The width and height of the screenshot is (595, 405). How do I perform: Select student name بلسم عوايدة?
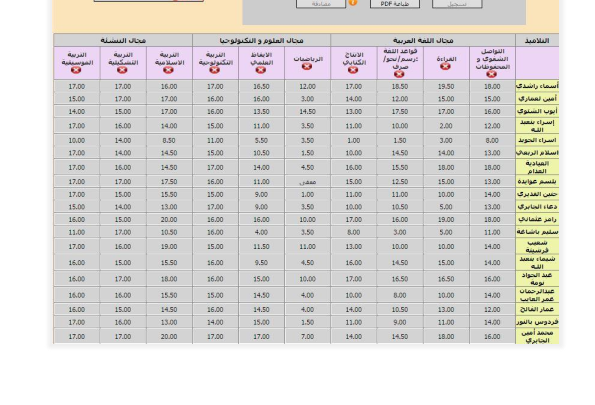tap(537, 181)
